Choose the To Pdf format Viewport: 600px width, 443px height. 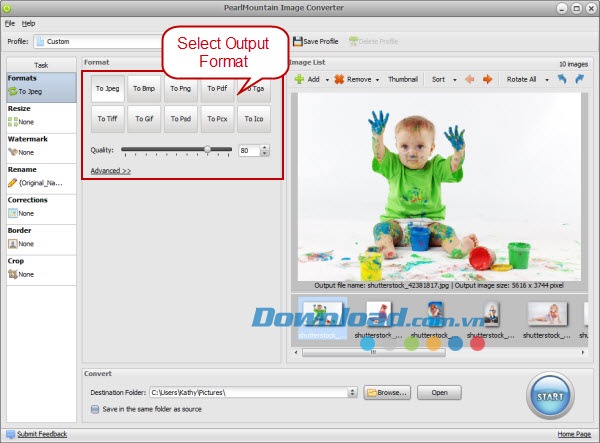click(x=217, y=88)
